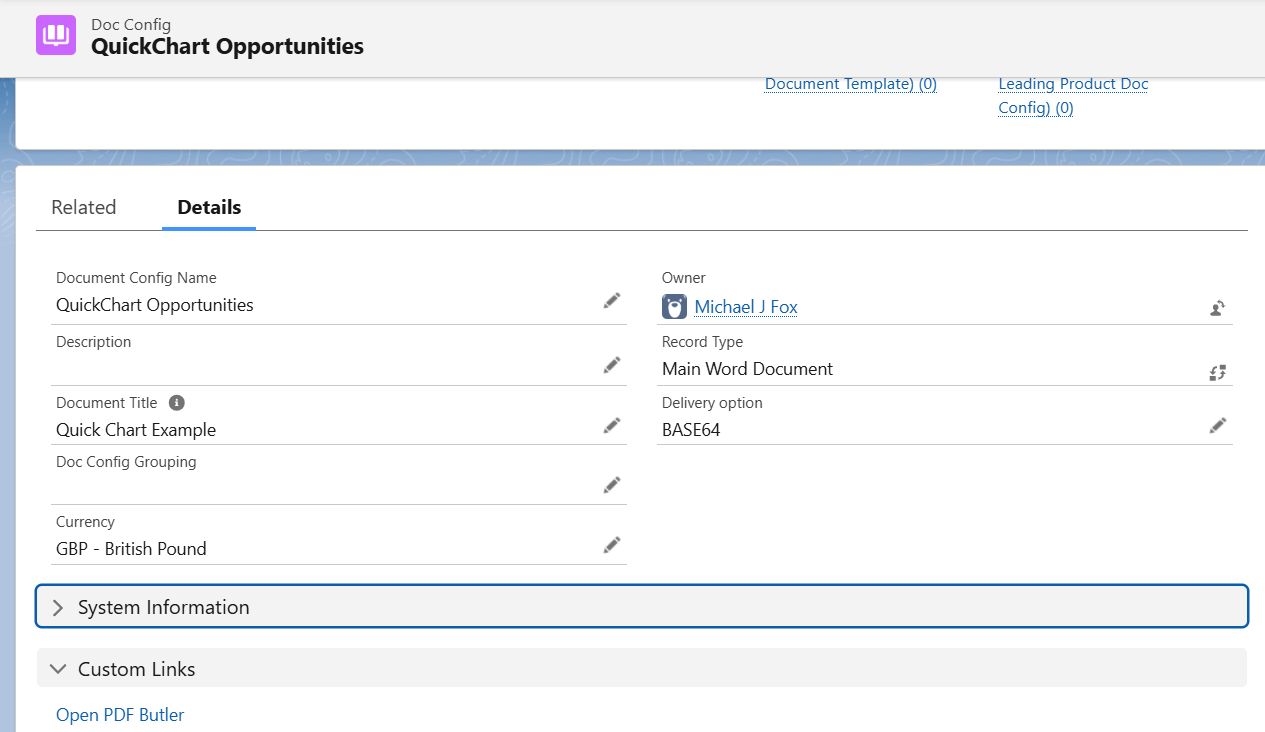Click the Quick Chart Example title value
The width and height of the screenshot is (1265, 732).
(x=136, y=430)
